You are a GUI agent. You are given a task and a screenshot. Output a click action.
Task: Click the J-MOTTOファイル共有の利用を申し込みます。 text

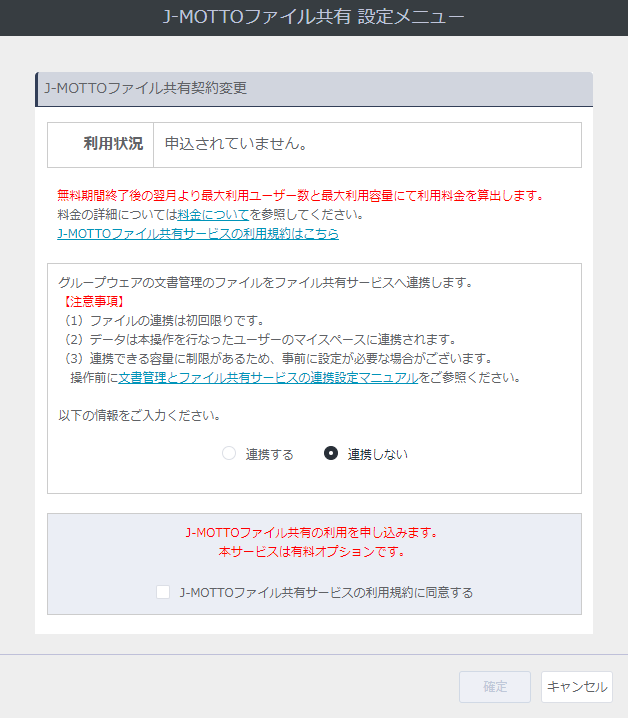click(x=312, y=533)
